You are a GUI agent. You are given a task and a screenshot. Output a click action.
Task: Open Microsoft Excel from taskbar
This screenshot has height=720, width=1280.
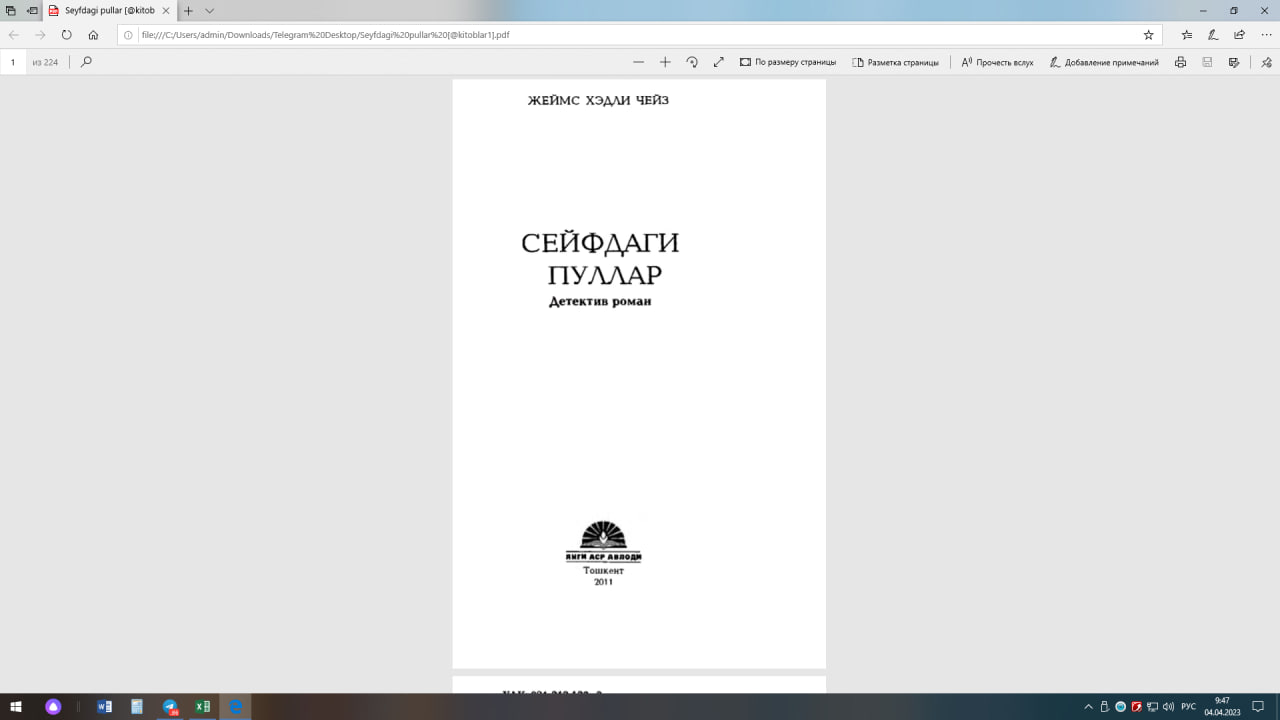[x=202, y=706]
